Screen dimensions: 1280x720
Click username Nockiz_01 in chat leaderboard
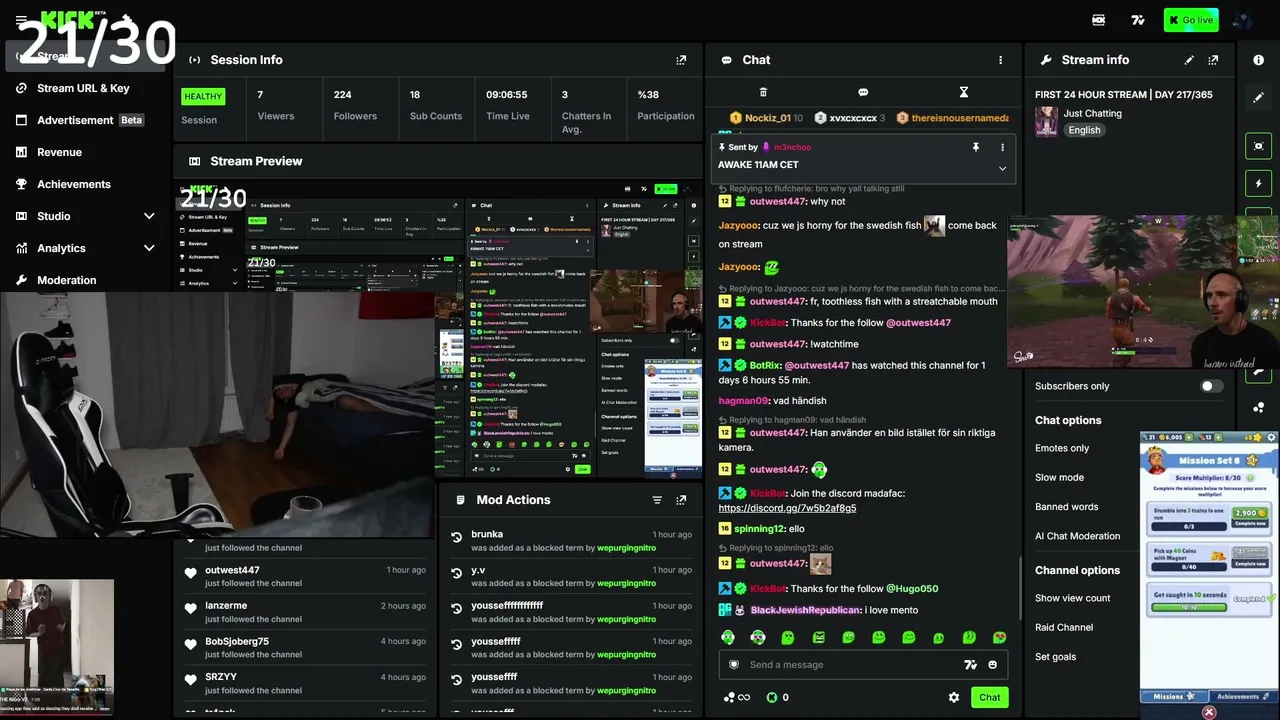767,118
